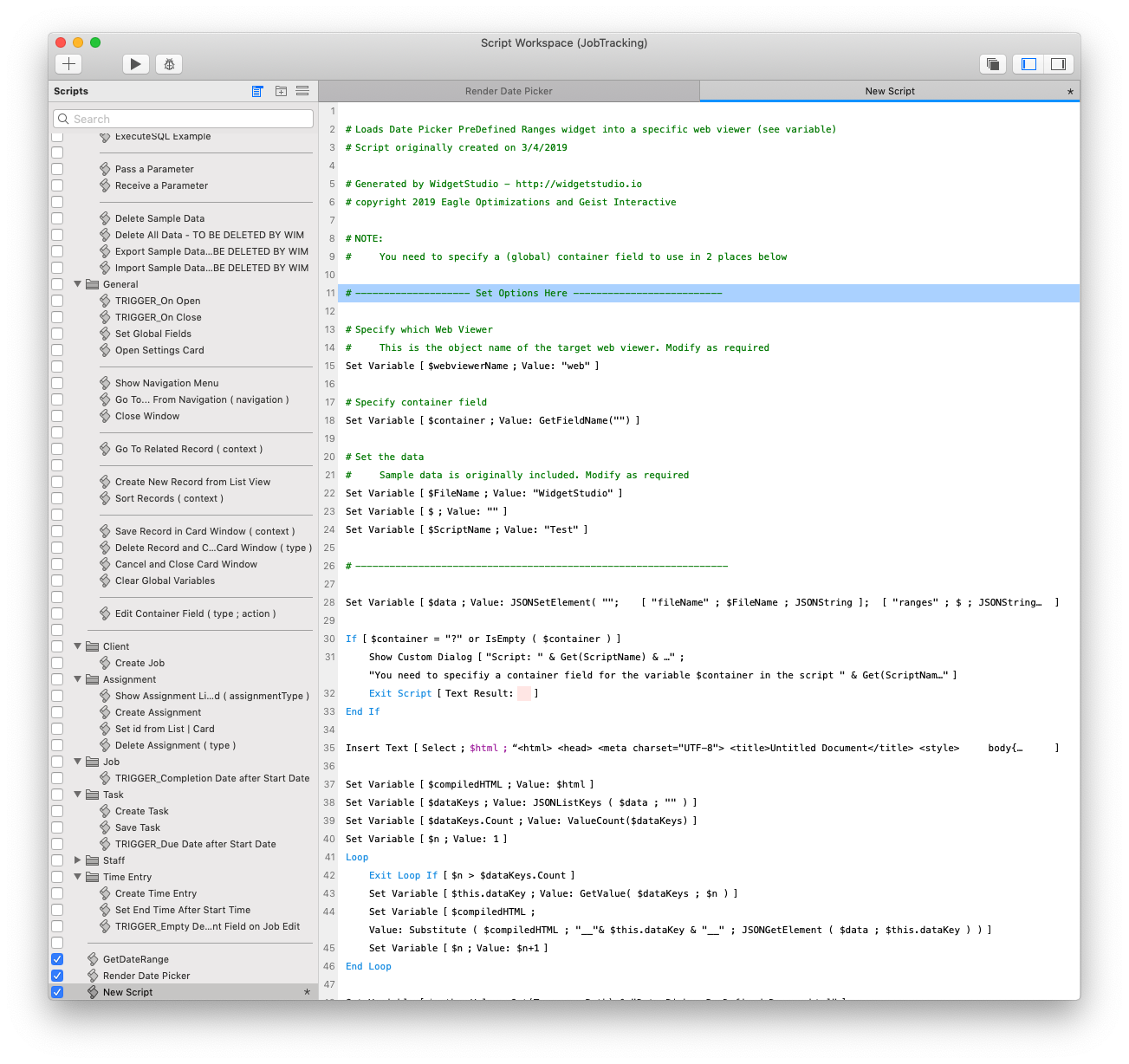Viewport: 1129px width, 1064px height.
Task: Check the box for Create Job
Action: coord(57,663)
